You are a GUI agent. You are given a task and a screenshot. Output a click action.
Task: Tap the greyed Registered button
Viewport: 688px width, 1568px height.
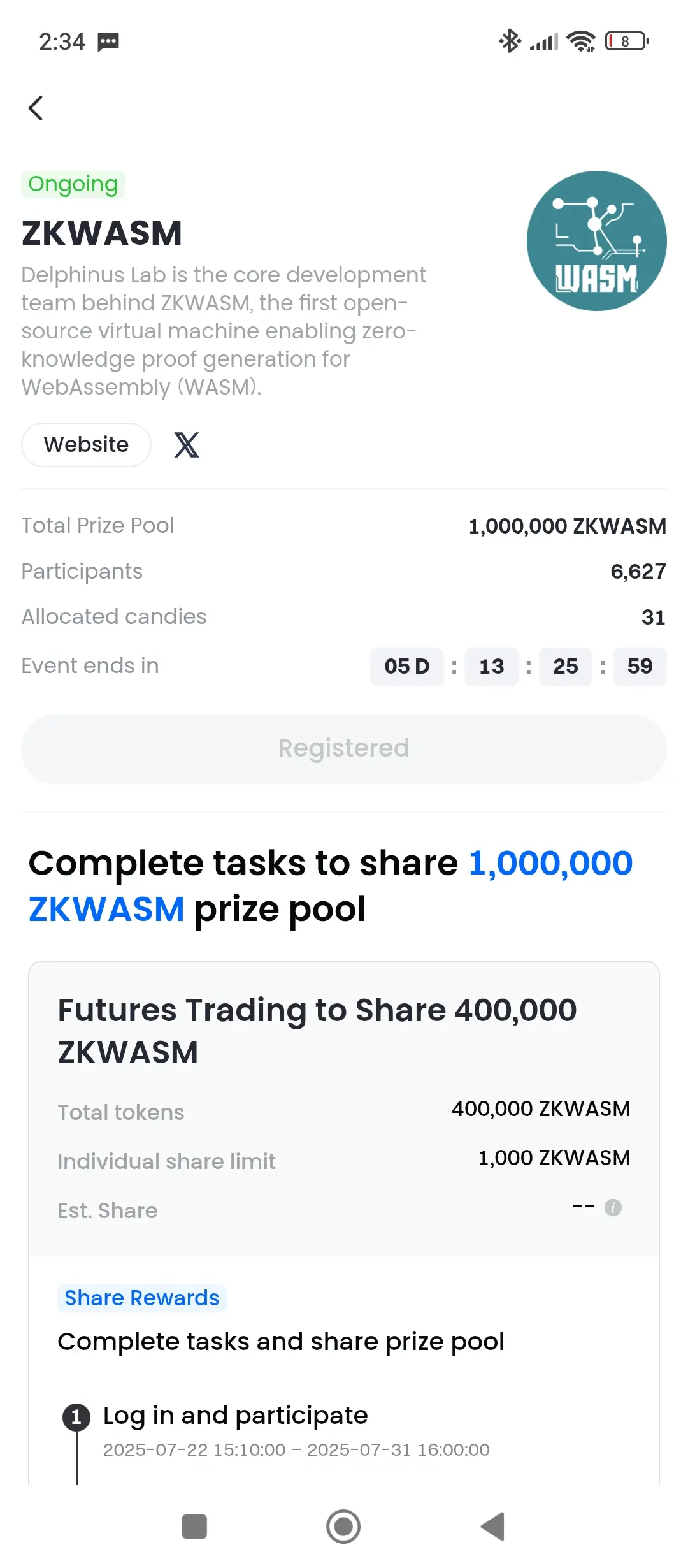coord(344,748)
